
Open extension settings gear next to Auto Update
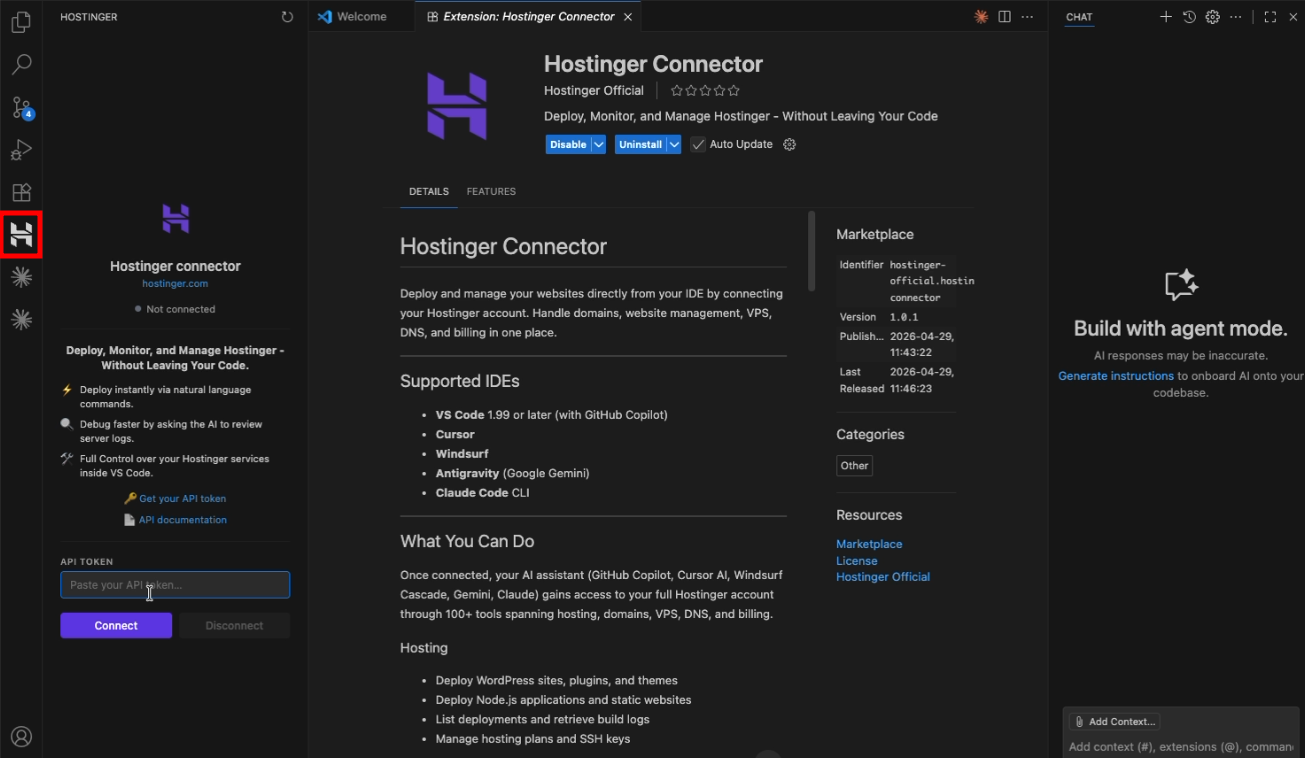point(789,144)
